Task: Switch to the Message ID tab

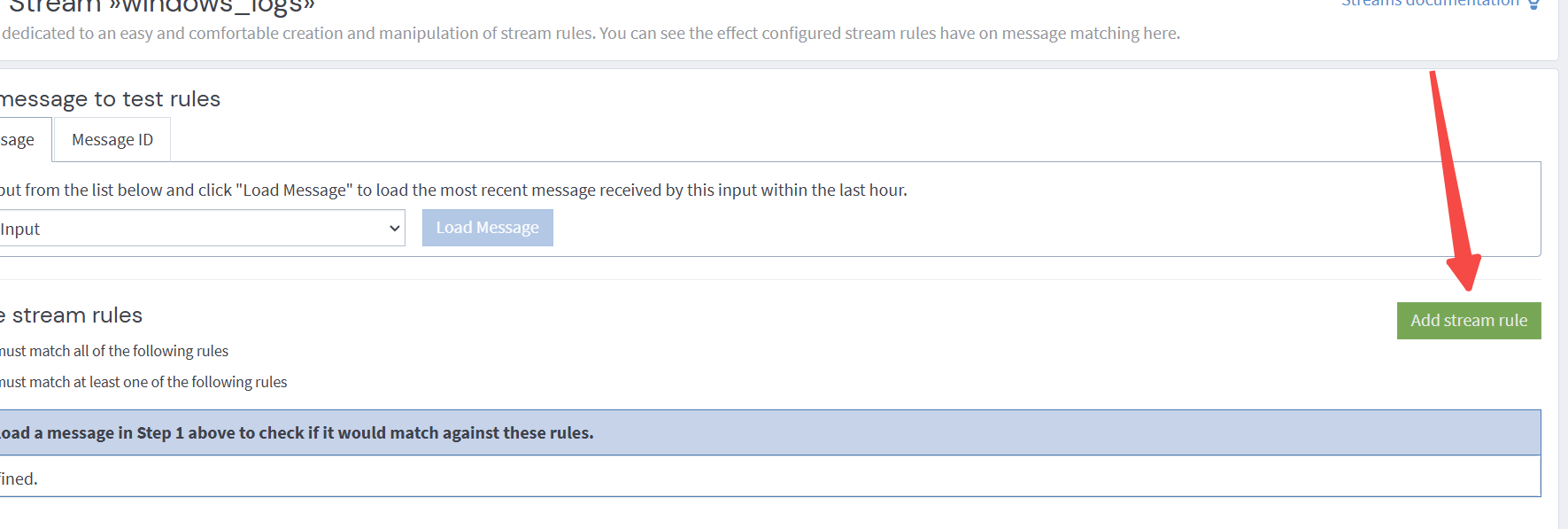Action: 112,140
